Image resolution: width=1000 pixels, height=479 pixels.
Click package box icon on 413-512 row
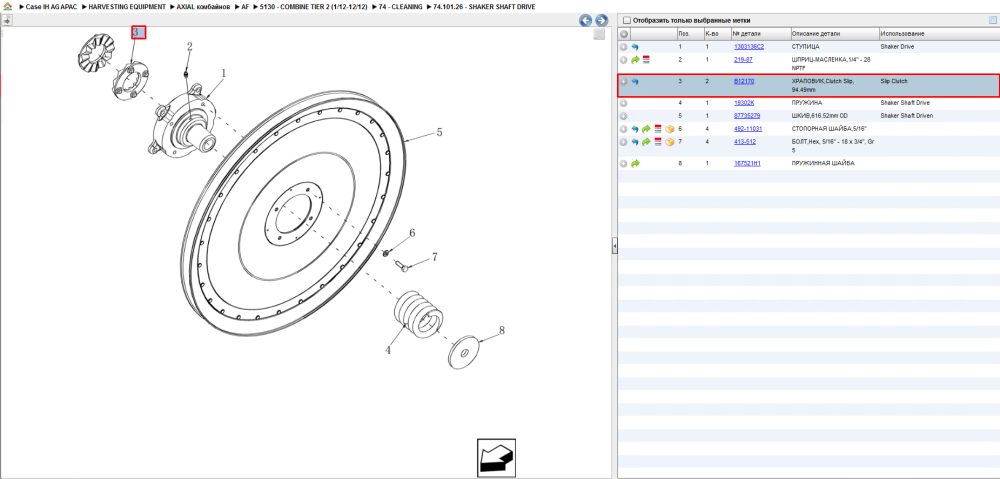point(669,142)
